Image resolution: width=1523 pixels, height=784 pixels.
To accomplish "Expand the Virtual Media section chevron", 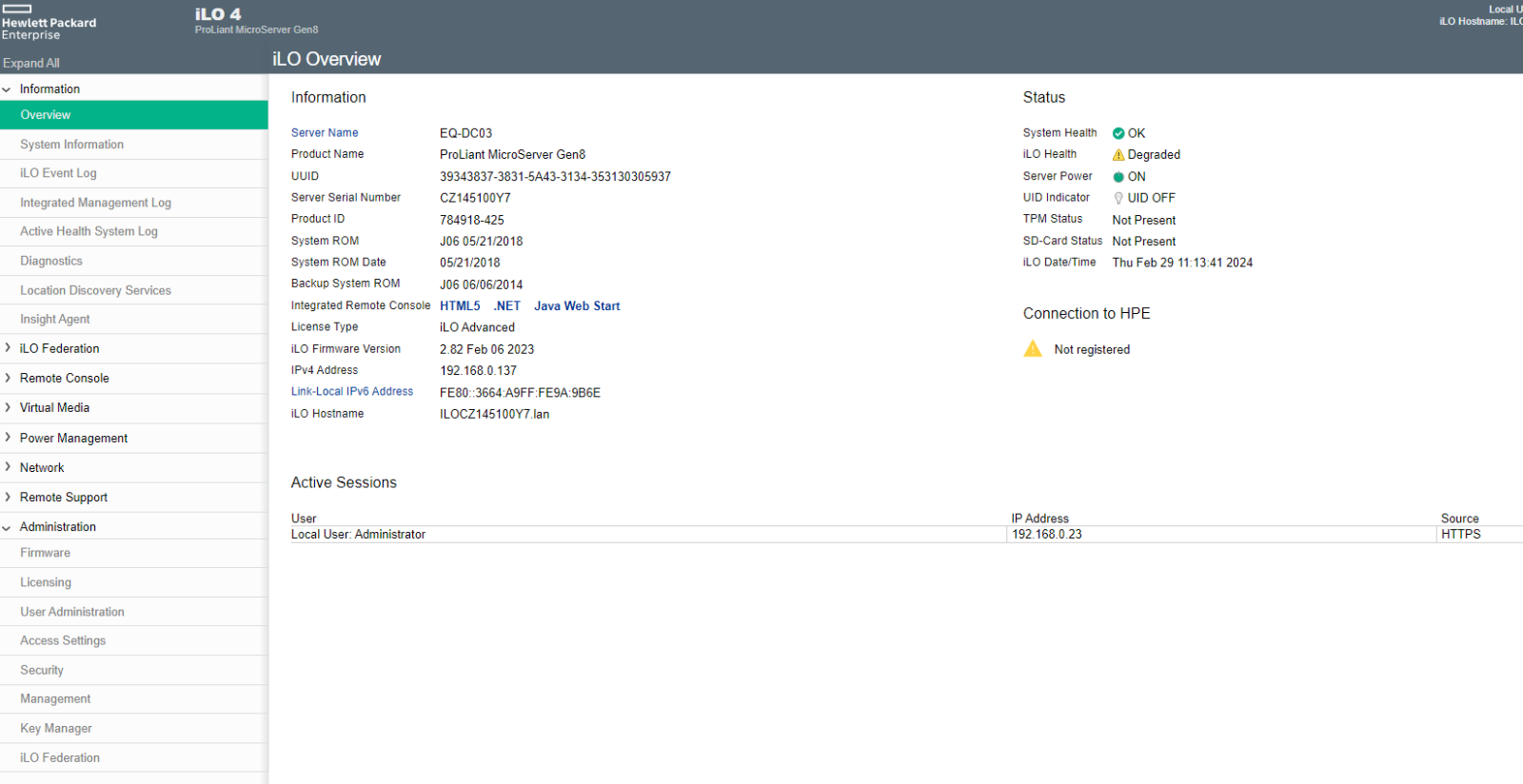I will tap(7, 407).
